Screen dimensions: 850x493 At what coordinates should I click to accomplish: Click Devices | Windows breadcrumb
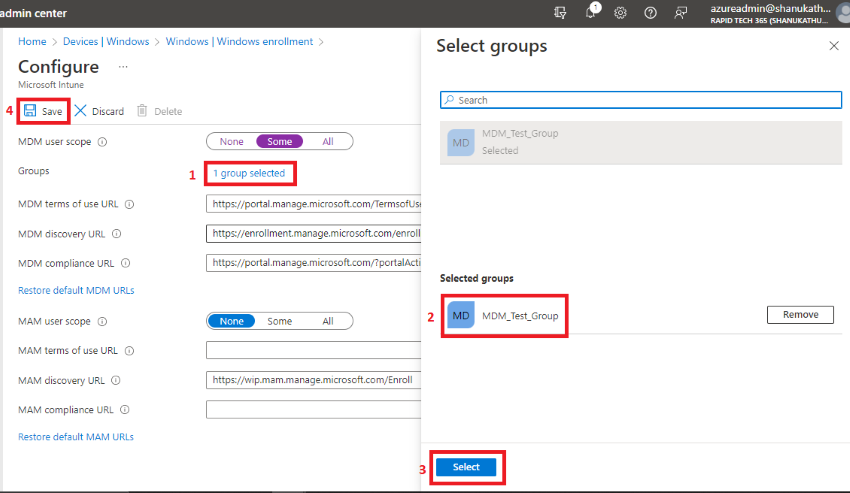[x=106, y=42]
